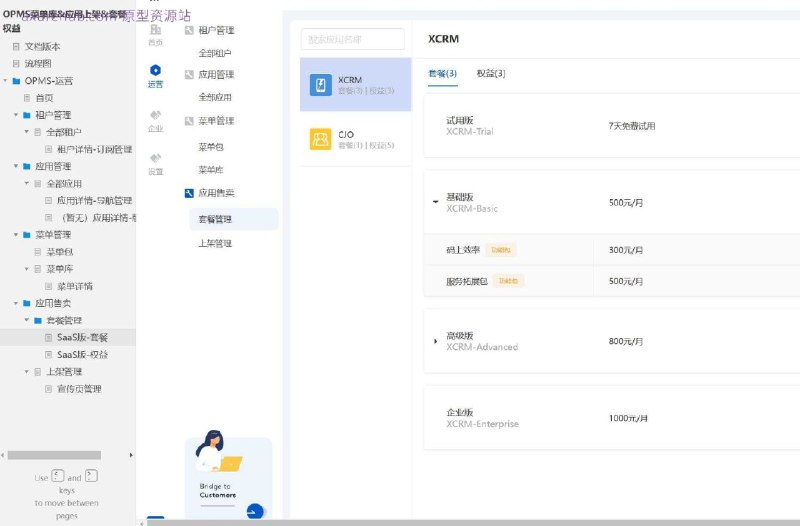
Task: Open the SaaS版-套餐 tree page
Action: 82,337
